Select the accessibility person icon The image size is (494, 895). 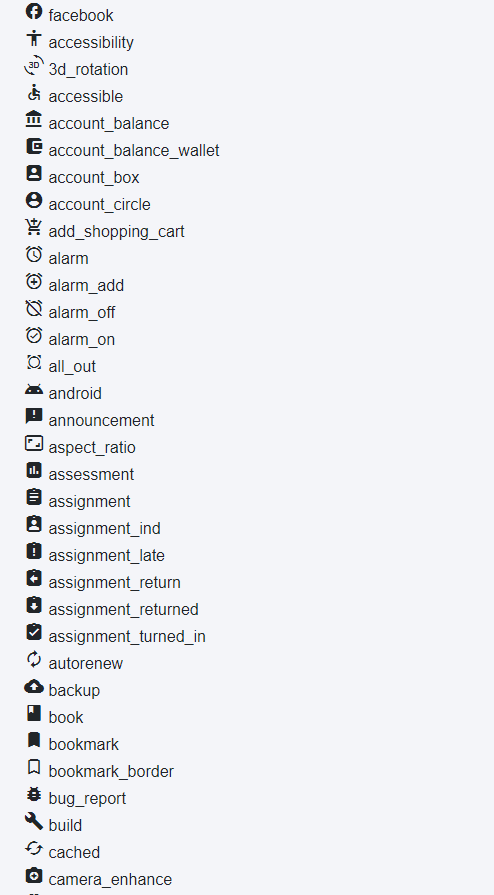click(x=34, y=38)
